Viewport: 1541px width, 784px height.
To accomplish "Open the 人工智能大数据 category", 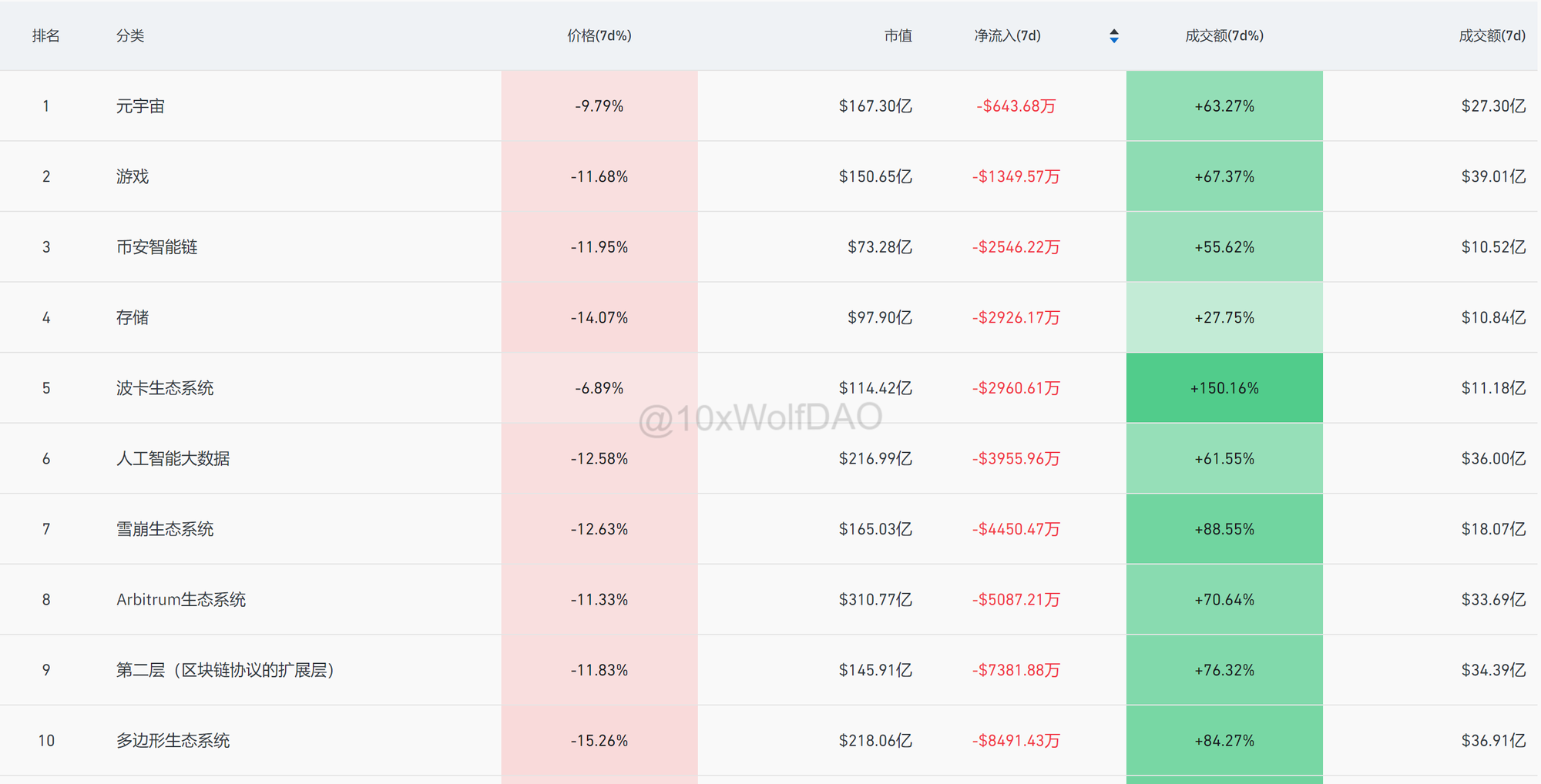I will point(173,459).
